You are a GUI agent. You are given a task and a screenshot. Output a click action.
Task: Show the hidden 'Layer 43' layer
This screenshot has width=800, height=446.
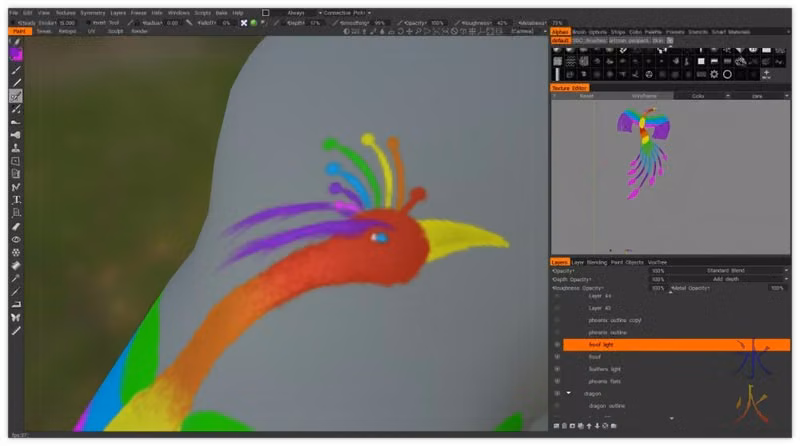click(557, 308)
